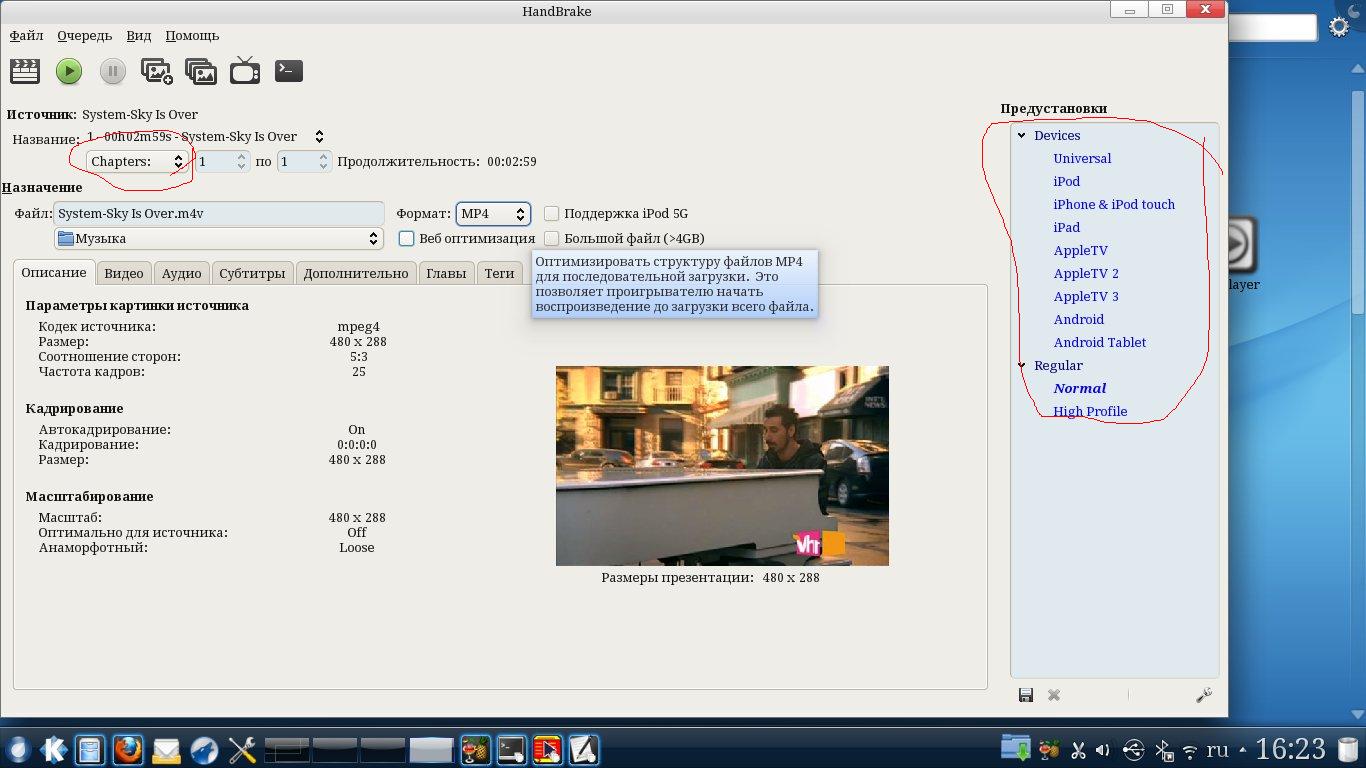
Task: Switch to the Видео tab
Action: pyautogui.click(x=124, y=273)
